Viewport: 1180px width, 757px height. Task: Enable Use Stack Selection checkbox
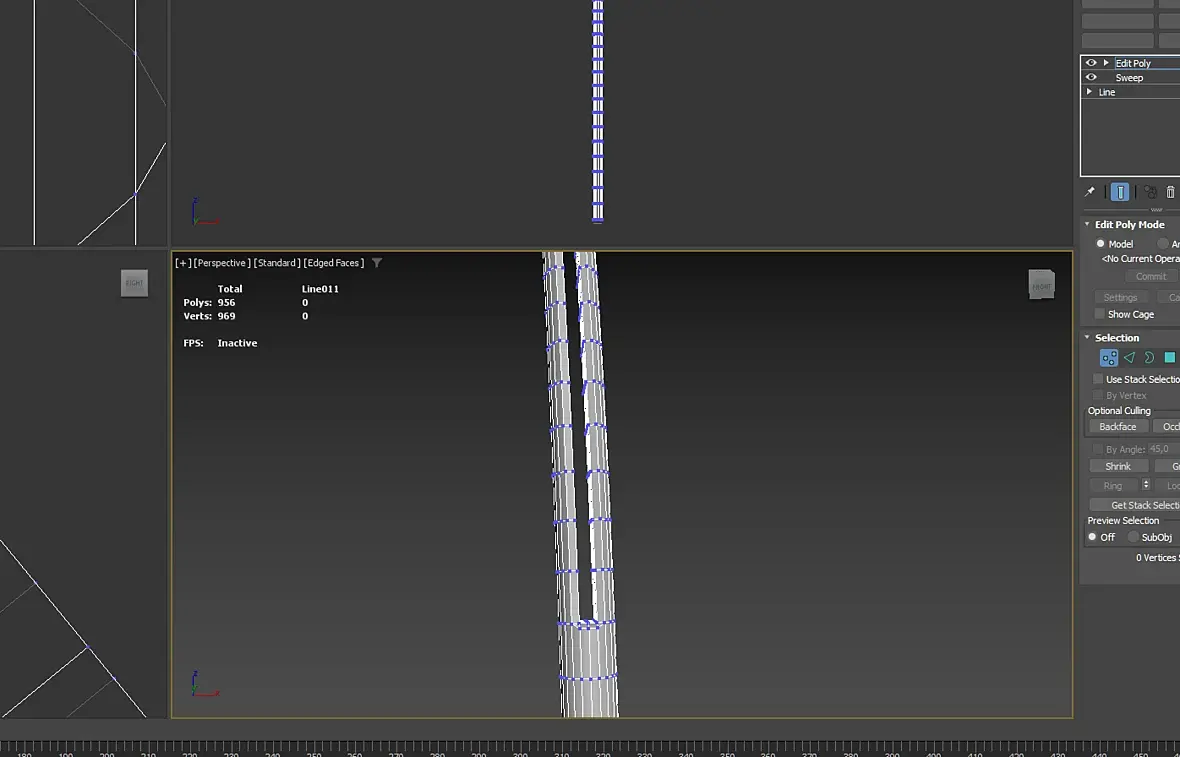[x=1098, y=379]
